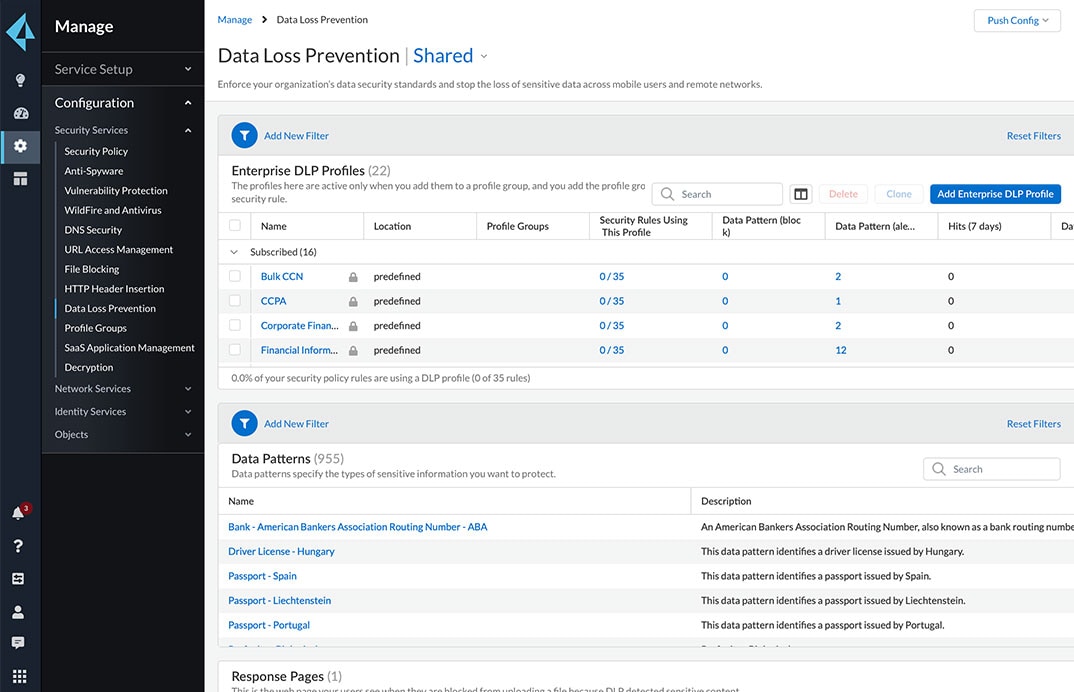Collapse the Security Services section
This screenshot has width=1074, height=692.
[187, 129]
